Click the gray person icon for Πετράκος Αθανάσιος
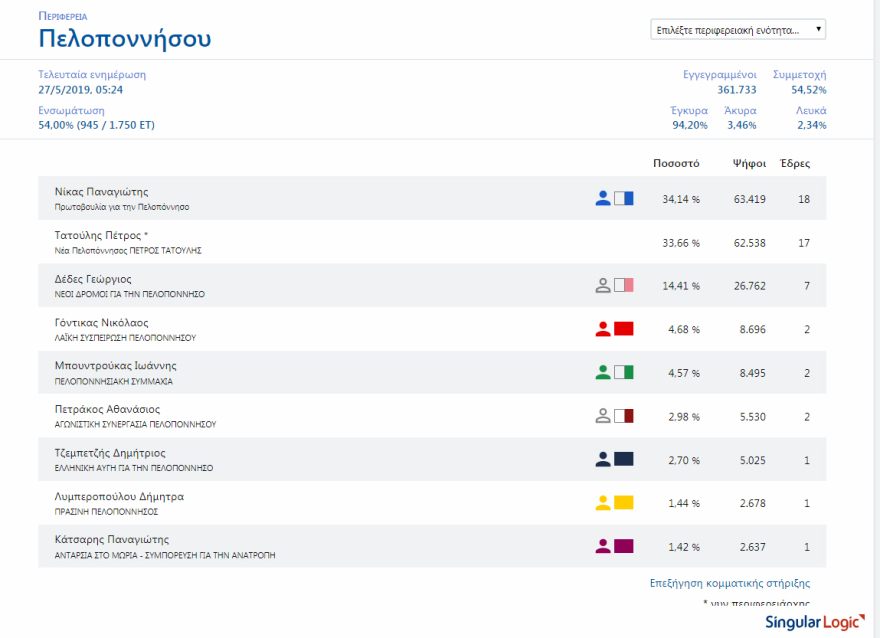Image resolution: width=880 pixels, height=638 pixels. (x=602, y=416)
